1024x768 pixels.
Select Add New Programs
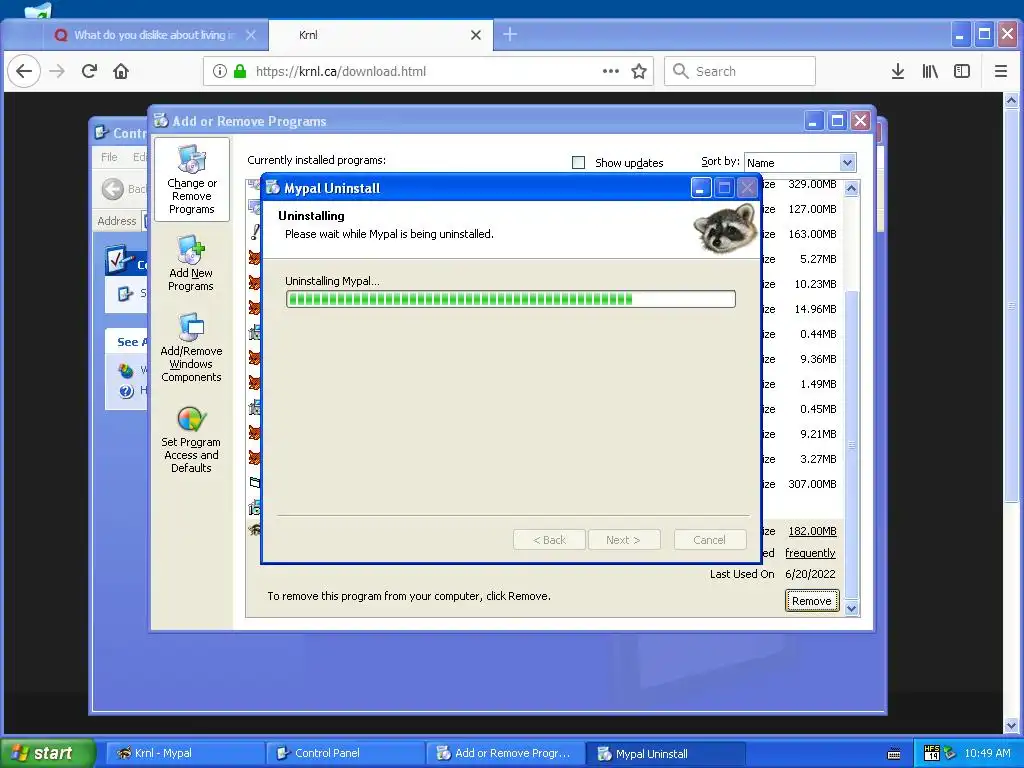pos(191,263)
